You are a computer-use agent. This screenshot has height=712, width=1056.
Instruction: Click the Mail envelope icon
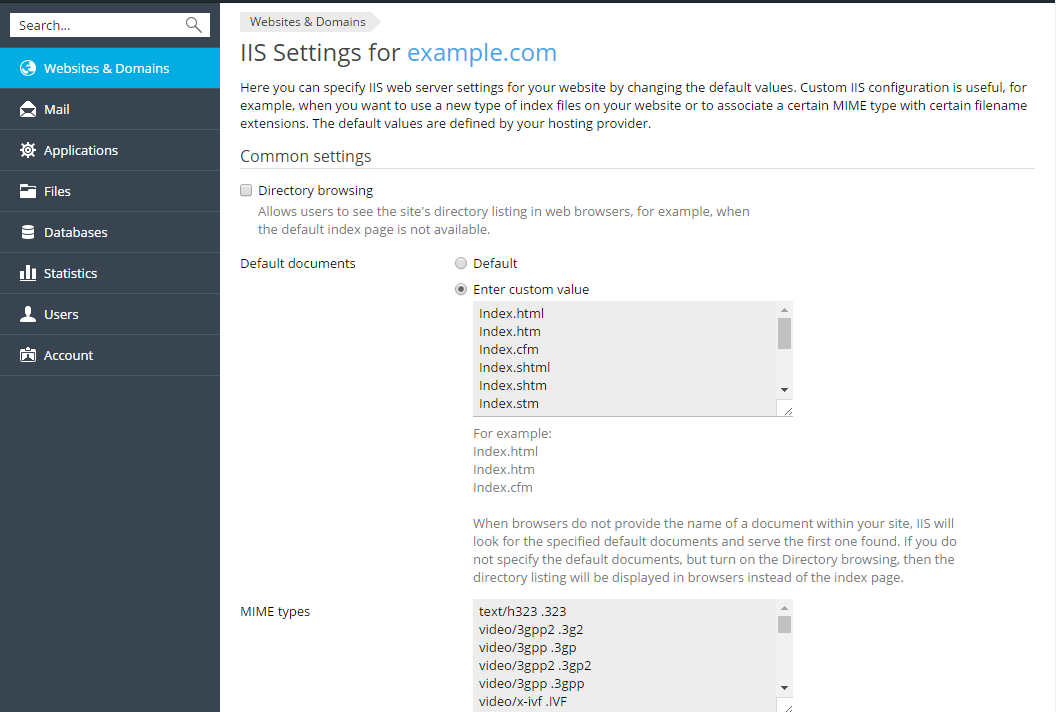(27, 110)
